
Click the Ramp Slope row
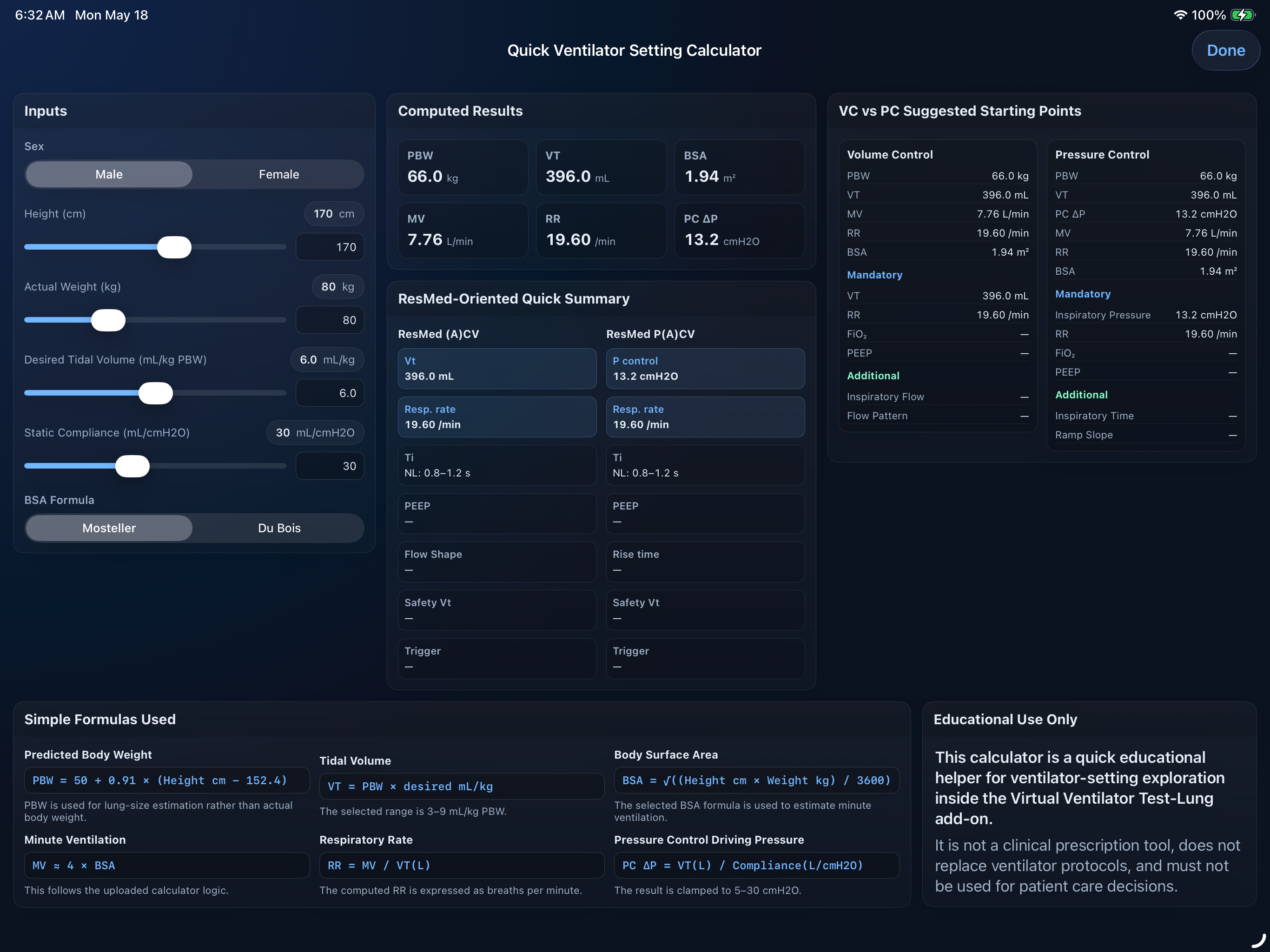[x=1145, y=435]
